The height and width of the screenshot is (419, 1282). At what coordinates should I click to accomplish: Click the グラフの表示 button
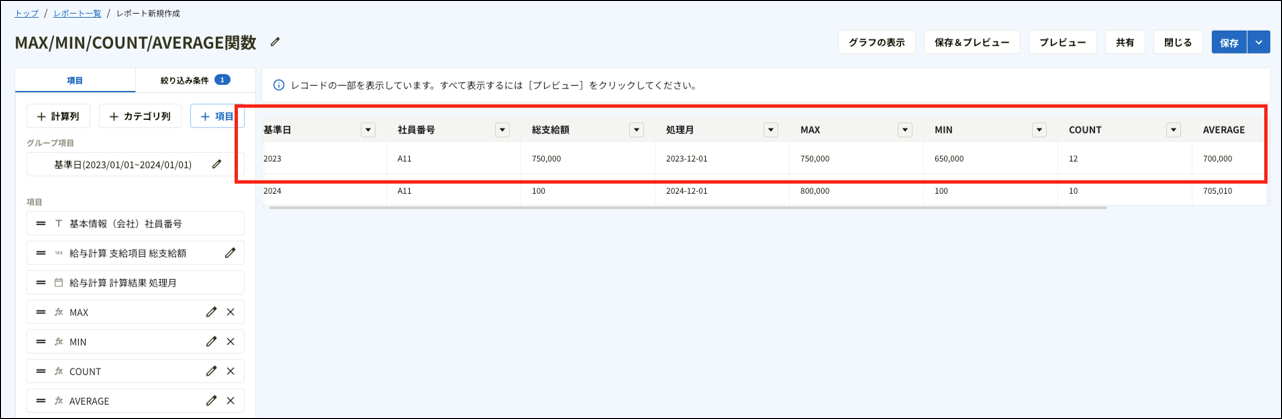pos(876,43)
